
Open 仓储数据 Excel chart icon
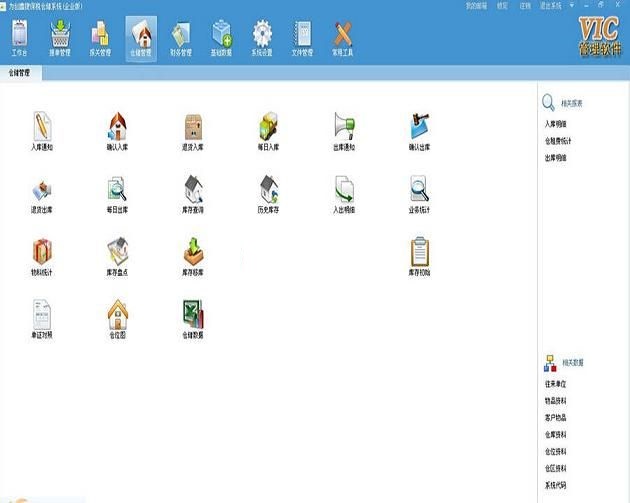point(193,319)
